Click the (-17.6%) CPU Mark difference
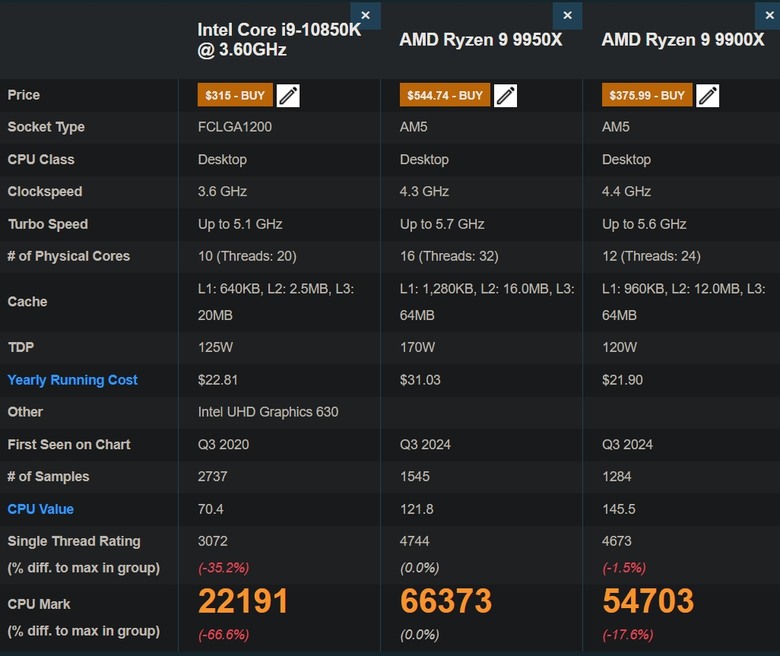The image size is (780, 656). click(628, 635)
